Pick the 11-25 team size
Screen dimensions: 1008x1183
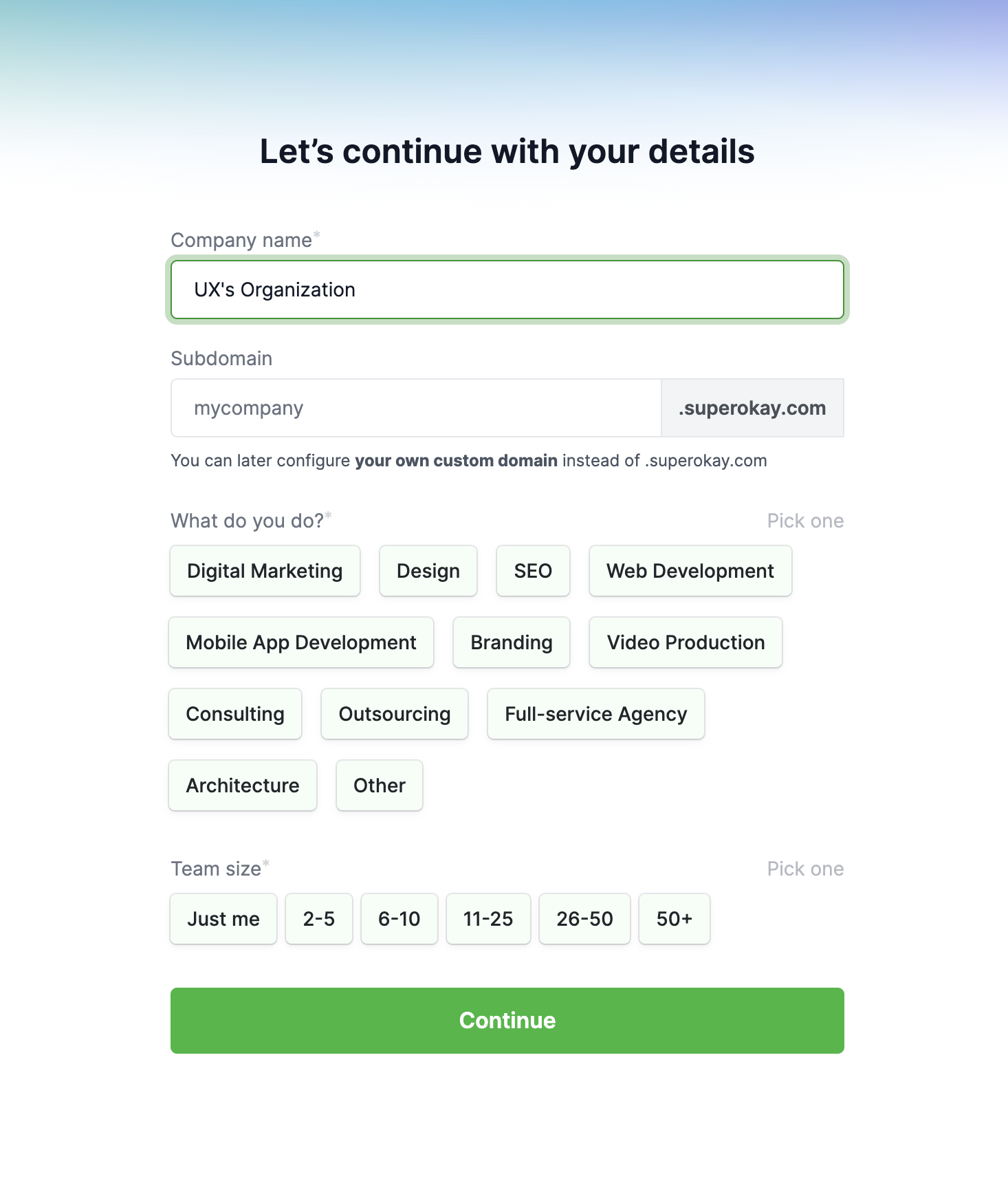coord(488,919)
